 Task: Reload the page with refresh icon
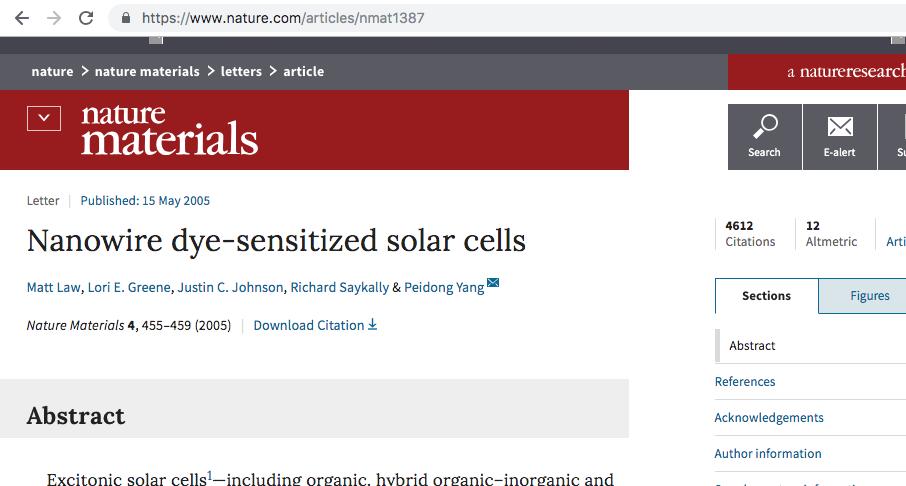tap(86, 18)
